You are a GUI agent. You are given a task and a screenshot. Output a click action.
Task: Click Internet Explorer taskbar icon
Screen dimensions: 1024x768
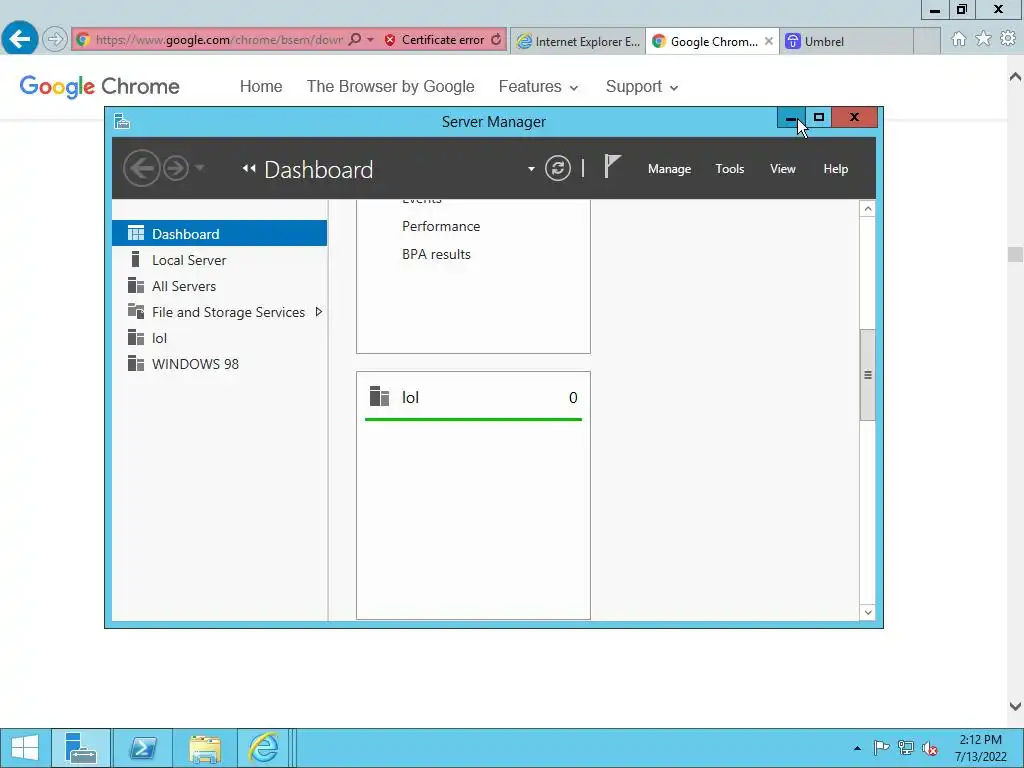pos(264,748)
